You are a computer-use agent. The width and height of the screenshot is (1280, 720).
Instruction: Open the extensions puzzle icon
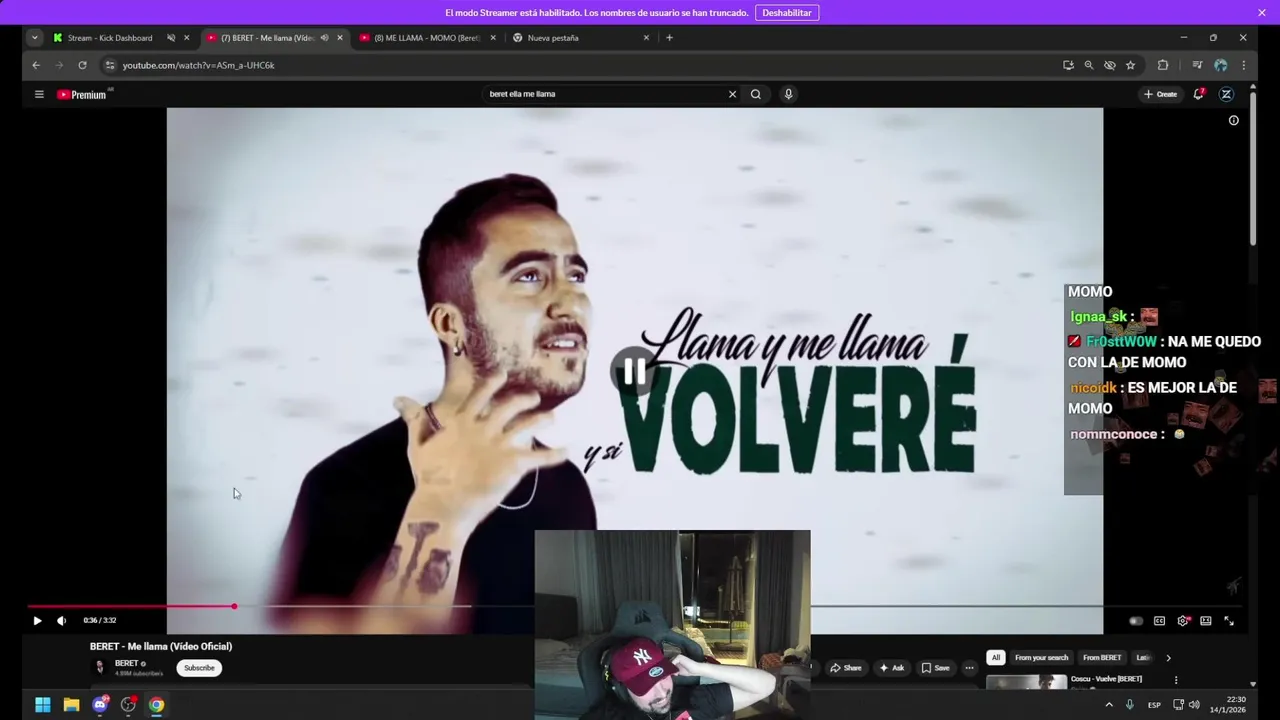point(1163,65)
